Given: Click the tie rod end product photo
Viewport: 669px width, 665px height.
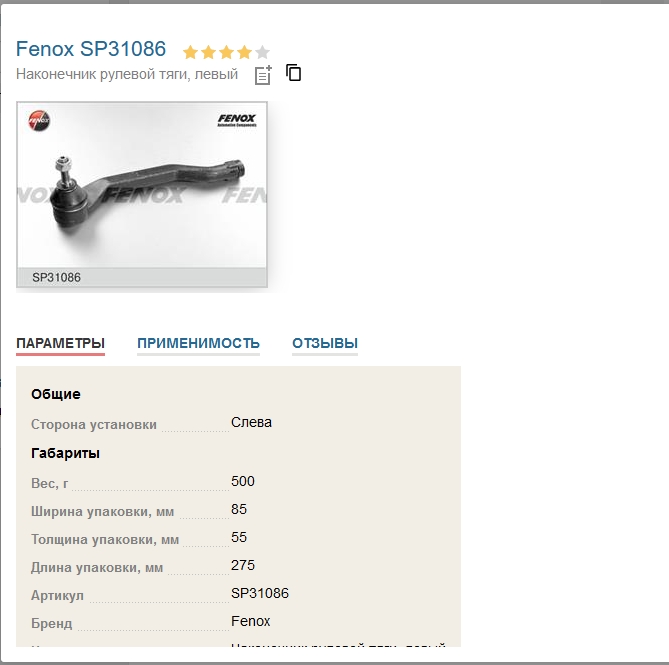Looking at the screenshot, I should tap(142, 185).
